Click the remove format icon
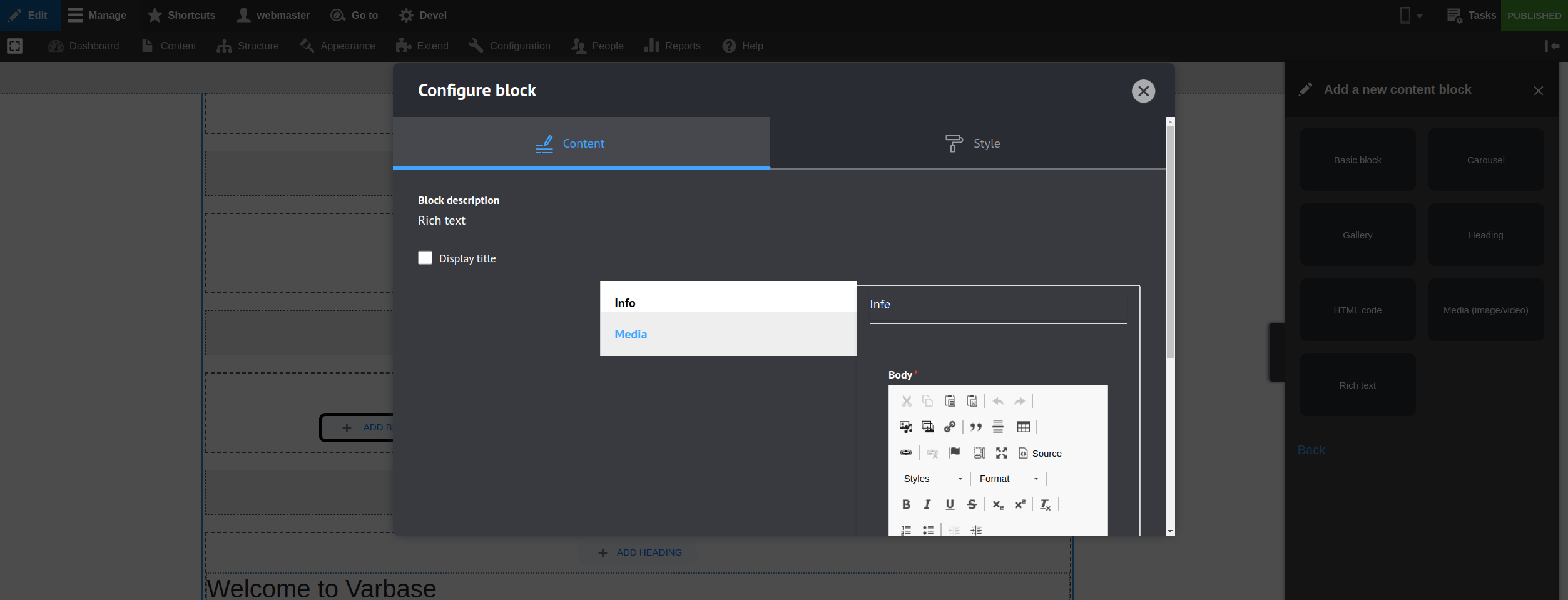The height and width of the screenshot is (600, 1568). coord(1045,504)
